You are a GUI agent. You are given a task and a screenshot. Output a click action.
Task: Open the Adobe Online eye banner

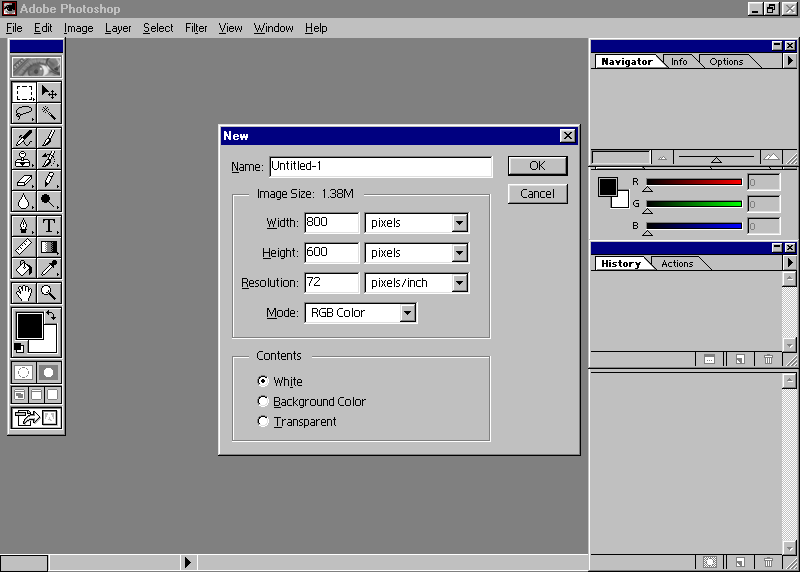click(x=37, y=67)
